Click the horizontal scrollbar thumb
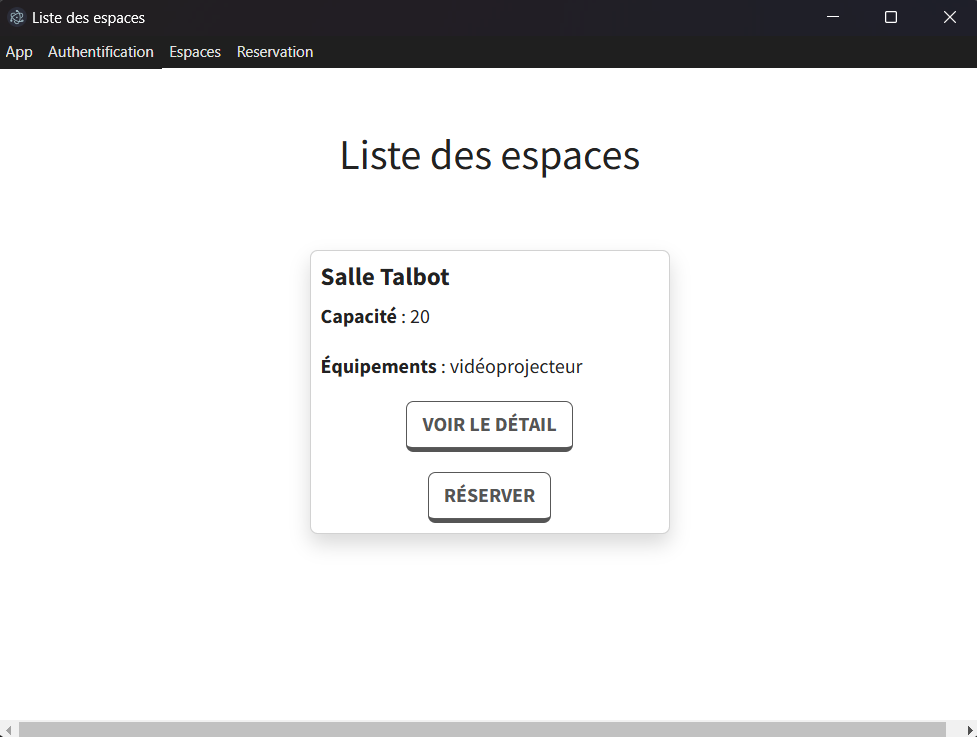The height and width of the screenshot is (737, 977). (480, 729)
